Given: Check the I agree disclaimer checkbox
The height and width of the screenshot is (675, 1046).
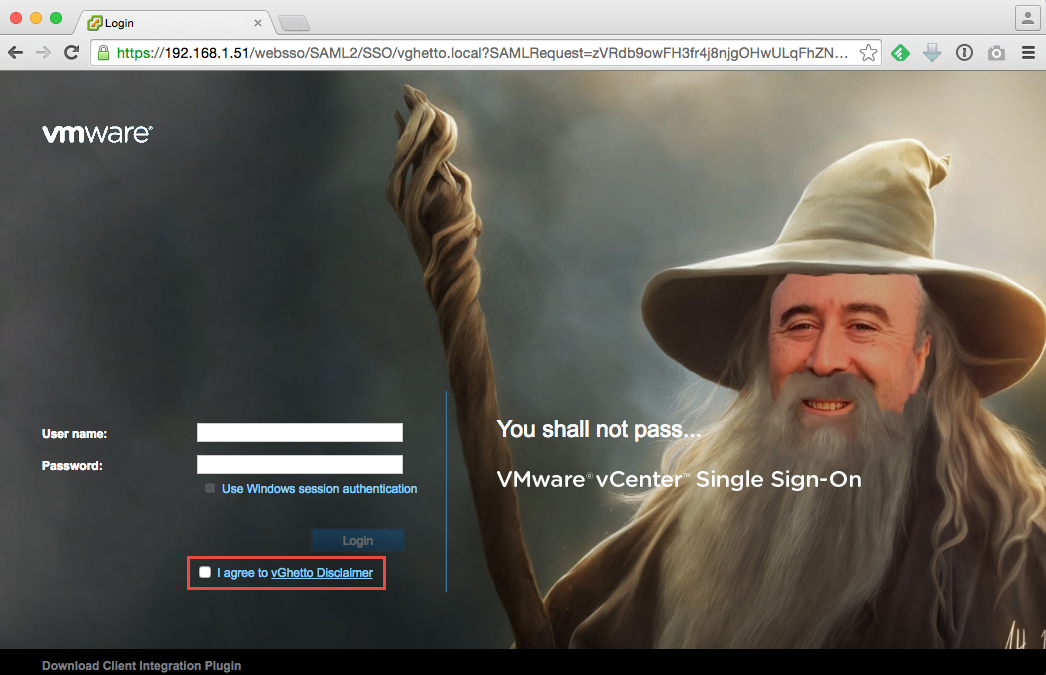Looking at the screenshot, I should pyautogui.click(x=205, y=572).
